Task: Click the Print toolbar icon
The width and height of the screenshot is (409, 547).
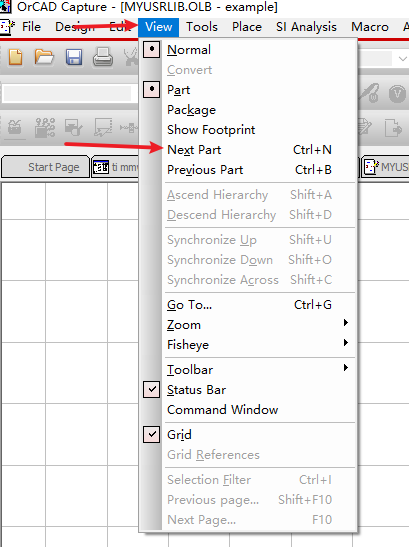Action: pos(103,57)
